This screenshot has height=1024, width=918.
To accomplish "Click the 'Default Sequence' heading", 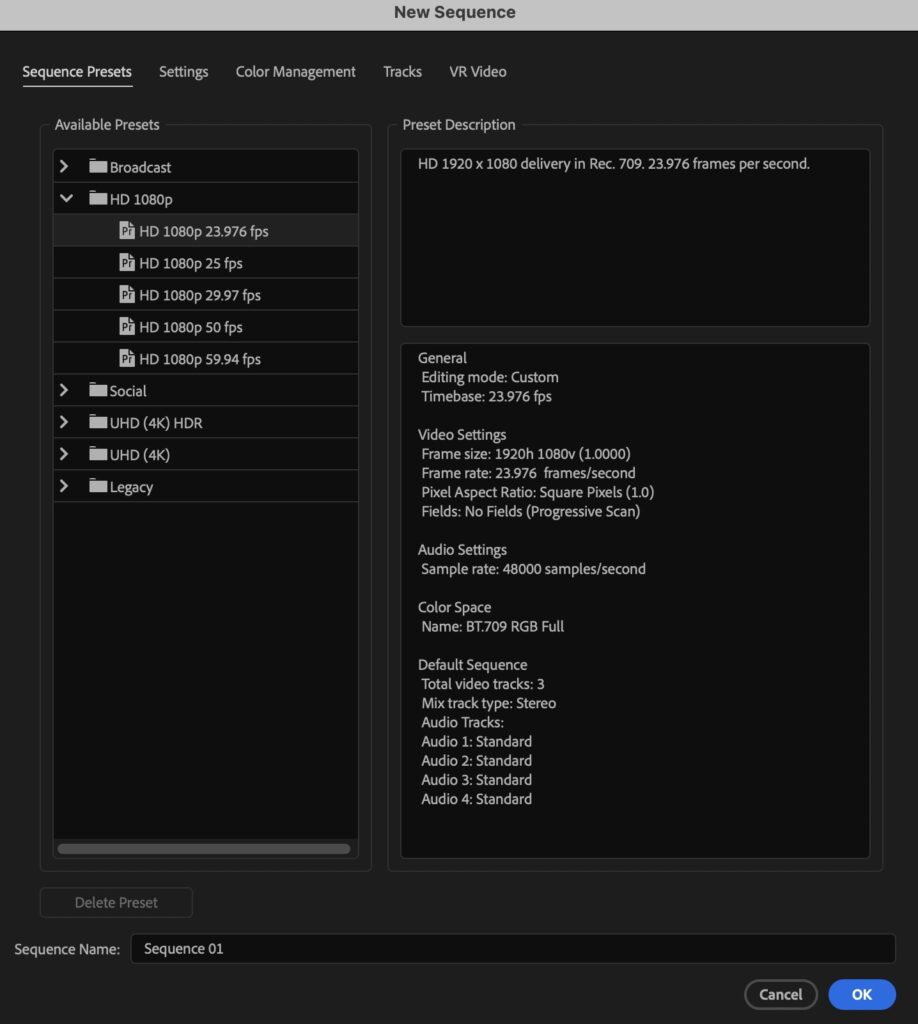I will click(473, 665).
